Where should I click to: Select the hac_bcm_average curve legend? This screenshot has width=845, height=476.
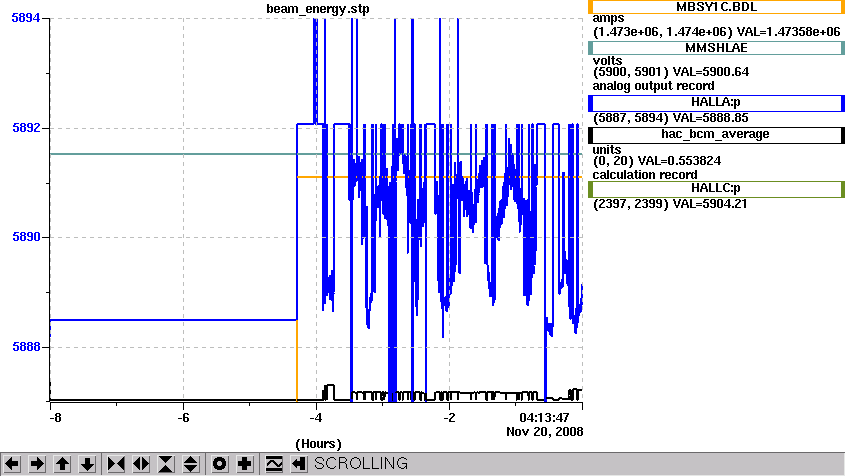pos(716,135)
